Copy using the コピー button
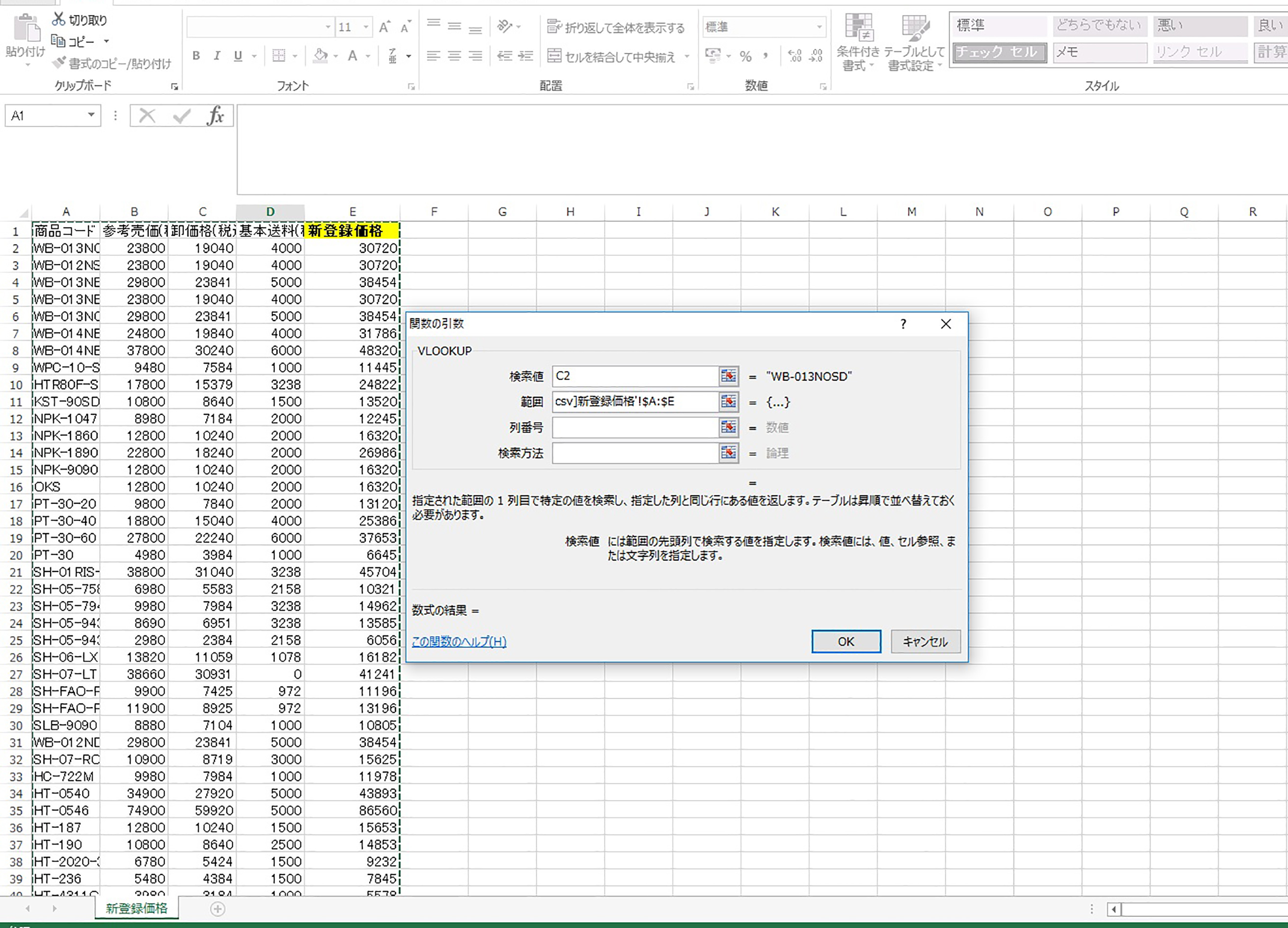 [72, 41]
